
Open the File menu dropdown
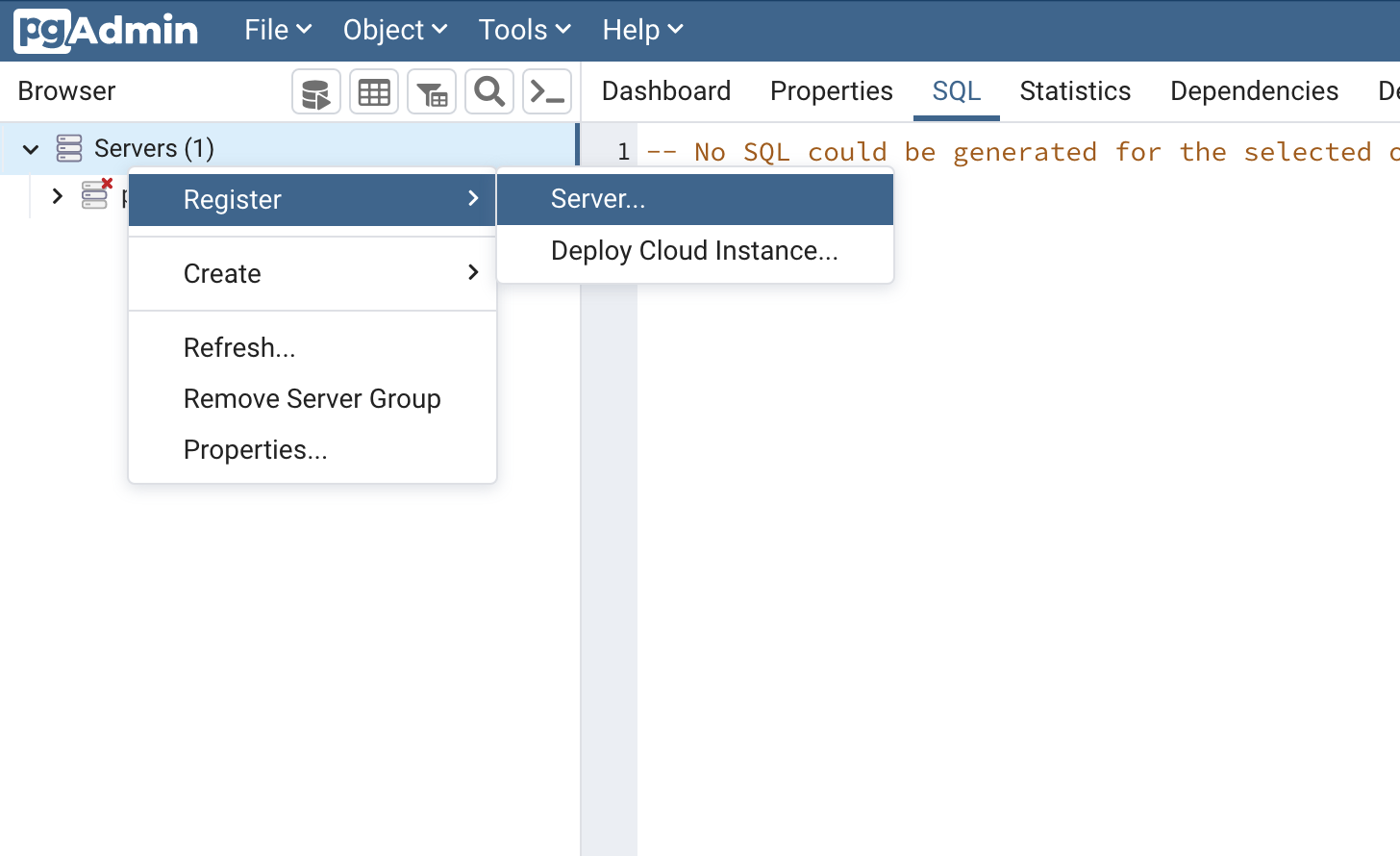[x=277, y=31]
